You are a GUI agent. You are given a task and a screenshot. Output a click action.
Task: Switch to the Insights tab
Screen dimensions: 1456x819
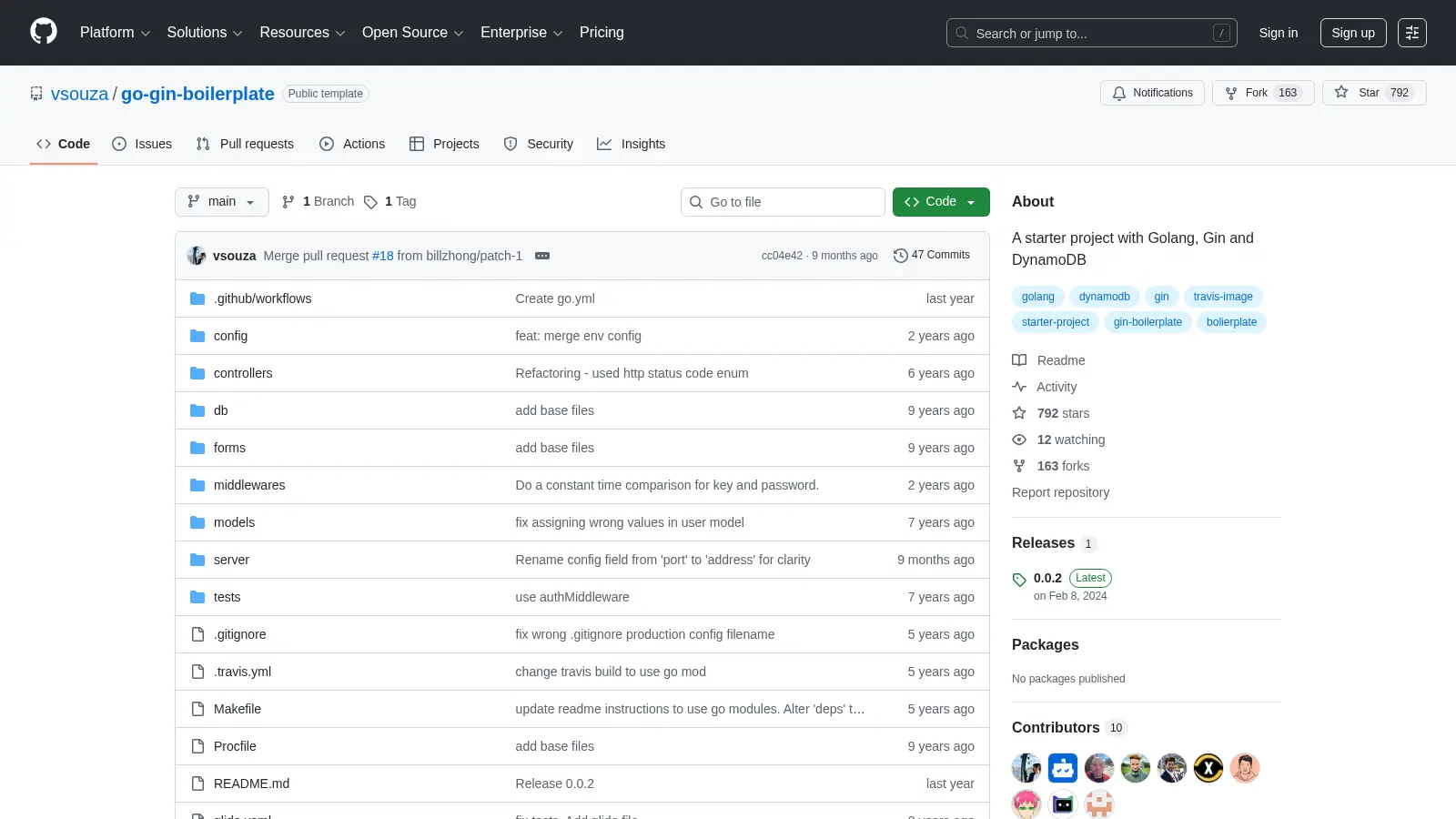click(x=631, y=144)
